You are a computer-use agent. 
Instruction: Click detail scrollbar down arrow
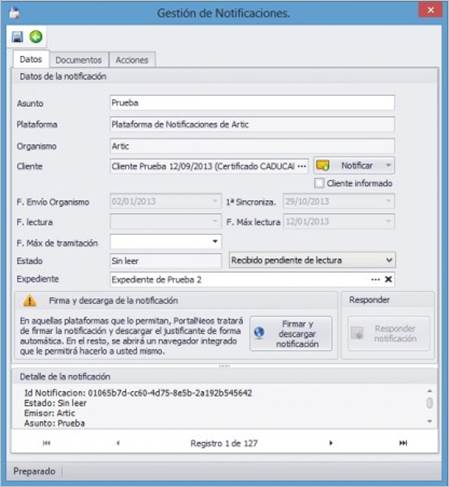[430, 421]
